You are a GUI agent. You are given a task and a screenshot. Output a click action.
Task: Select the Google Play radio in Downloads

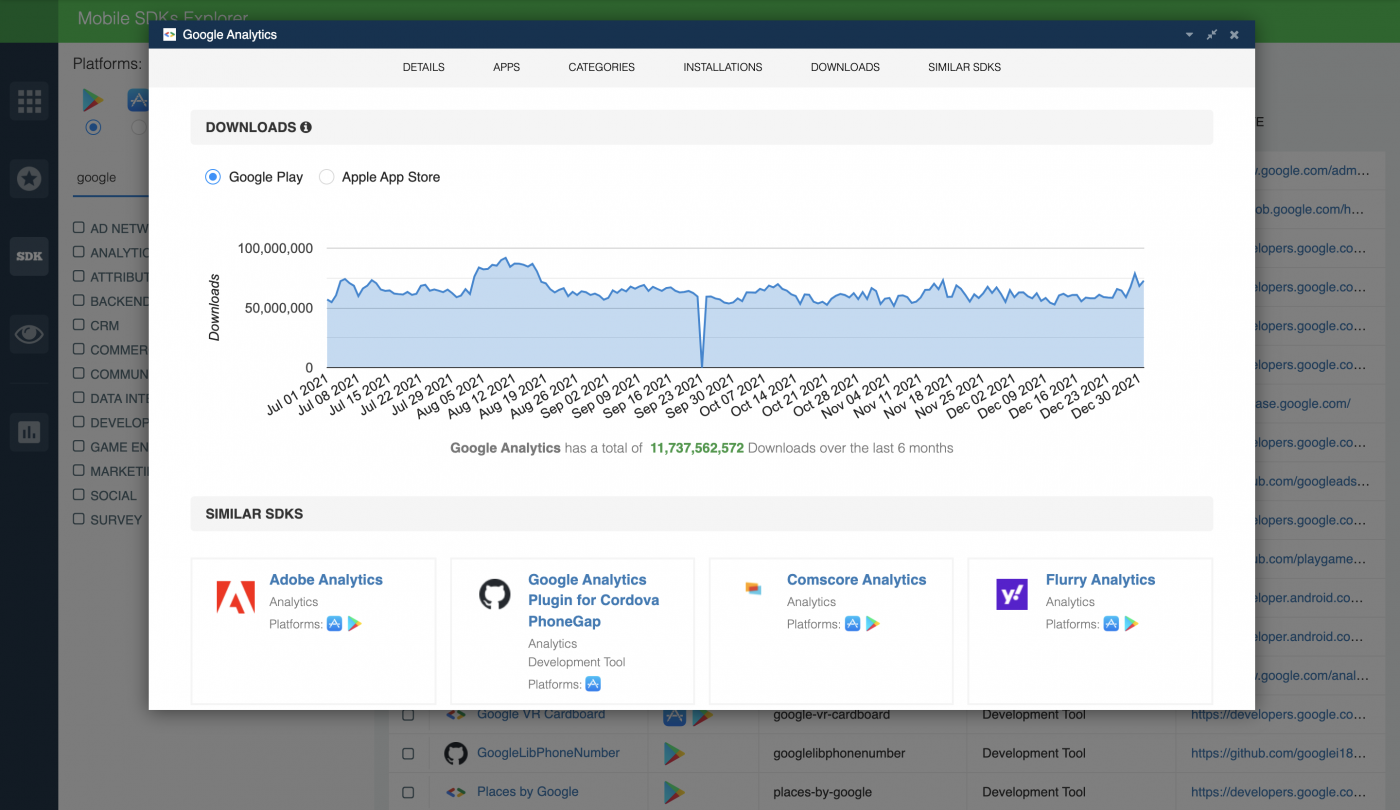[212, 177]
